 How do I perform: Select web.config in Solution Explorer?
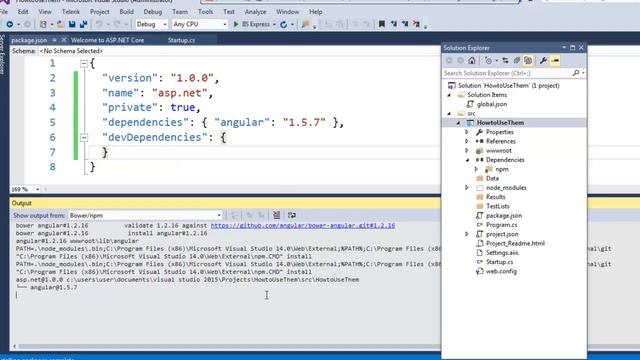[x=501, y=271]
